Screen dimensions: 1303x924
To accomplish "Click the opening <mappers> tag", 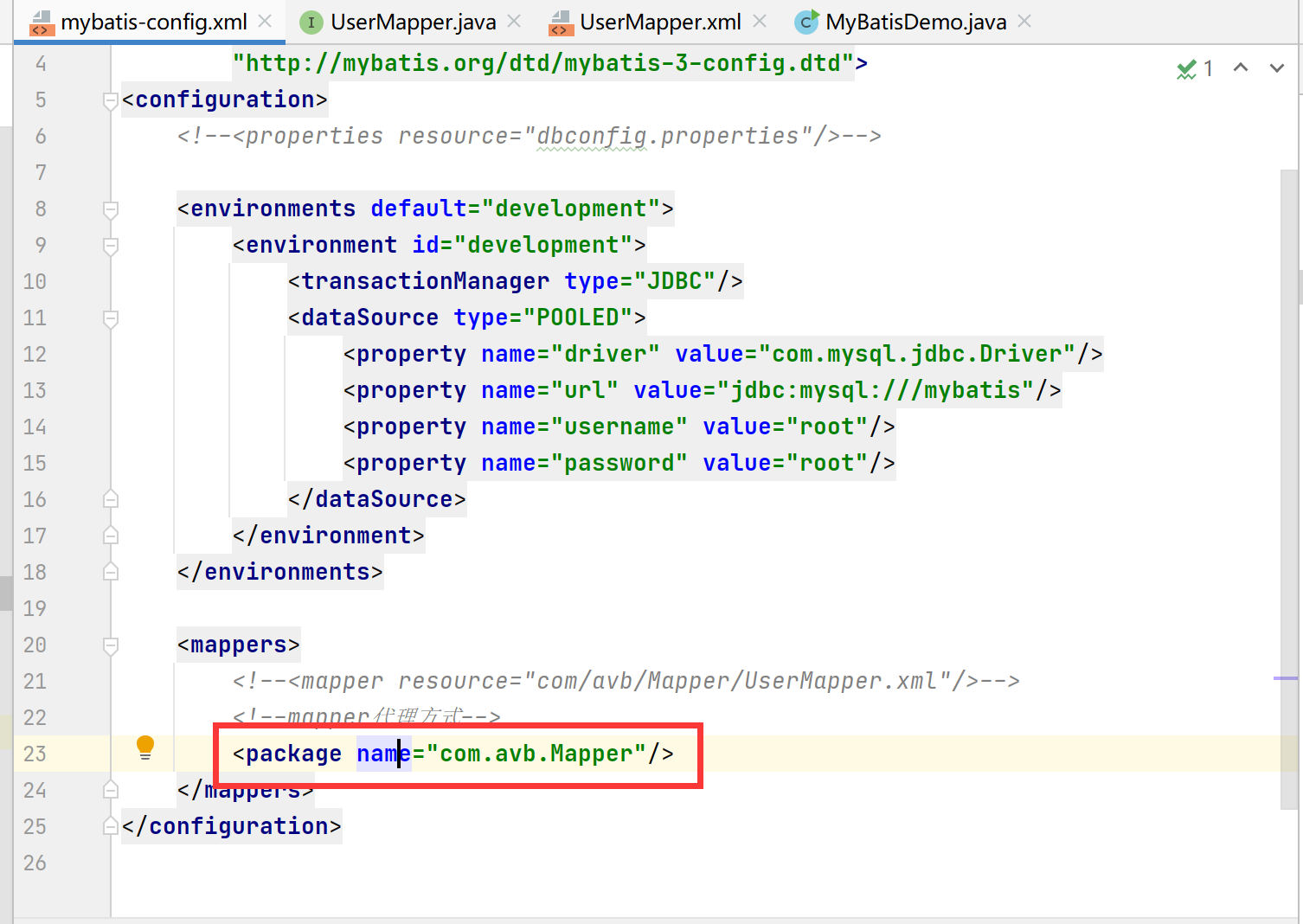I will click(239, 645).
